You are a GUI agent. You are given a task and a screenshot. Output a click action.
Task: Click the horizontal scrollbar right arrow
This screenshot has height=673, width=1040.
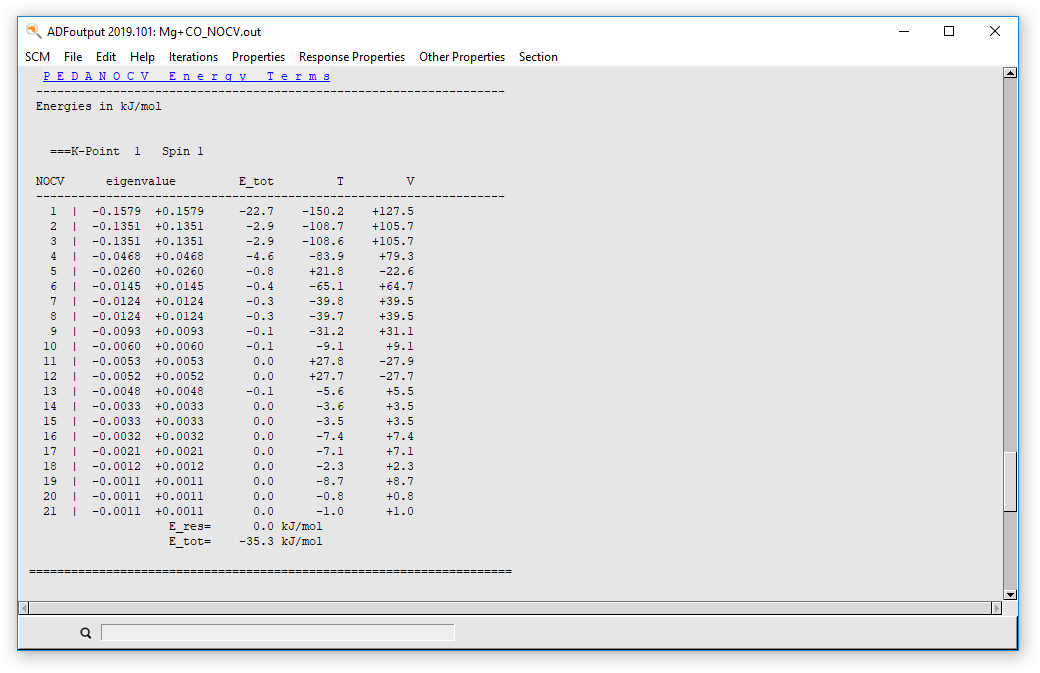coord(996,606)
